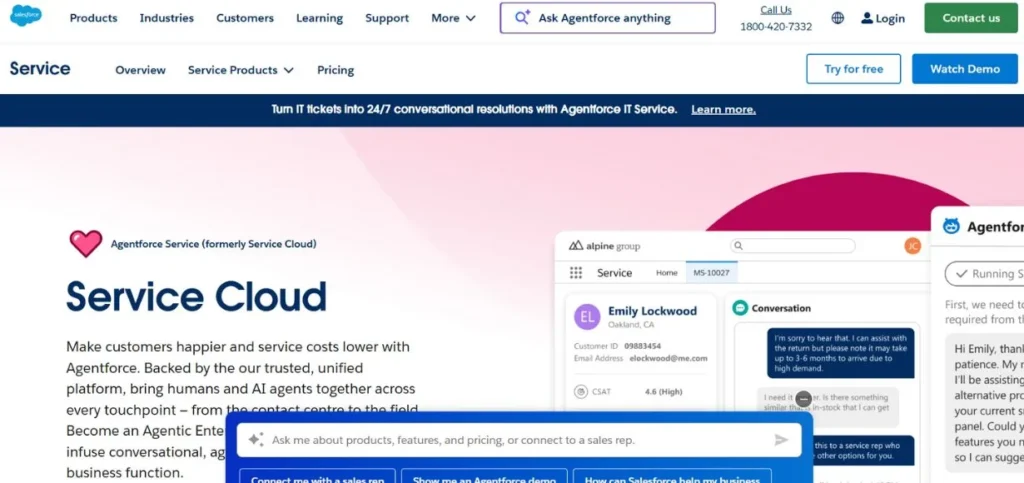The image size is (1024, 483).
Task: Follow the Learn more link in banner
Action: click(x=724, y=110)
